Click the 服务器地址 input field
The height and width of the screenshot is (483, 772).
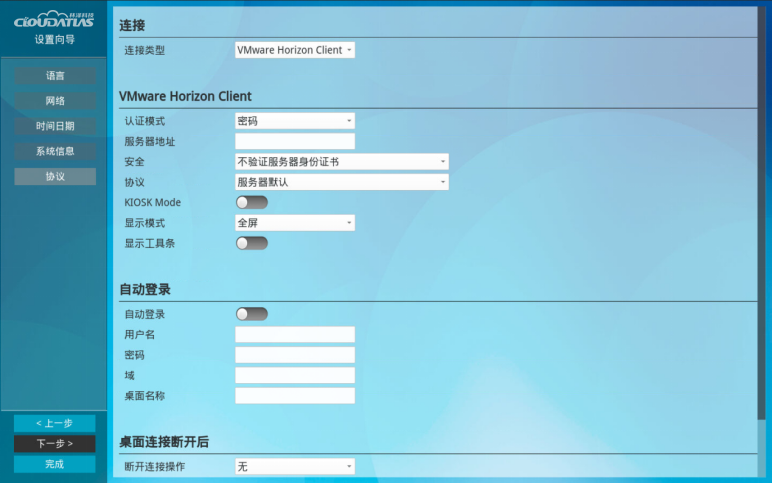[x=295, y=142]
